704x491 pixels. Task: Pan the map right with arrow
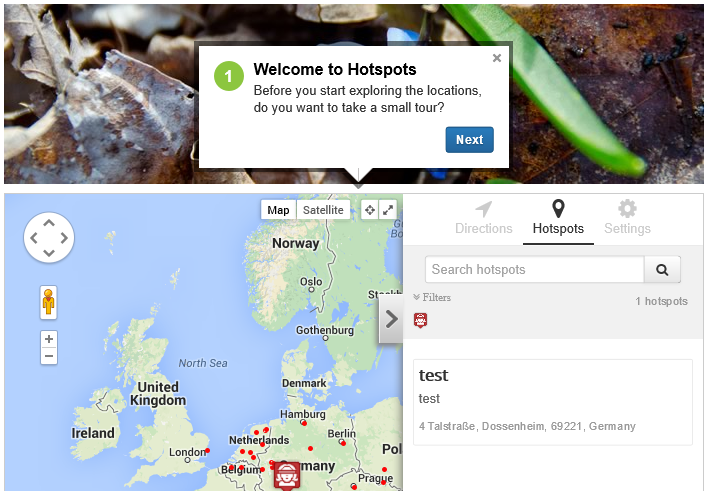64,238
